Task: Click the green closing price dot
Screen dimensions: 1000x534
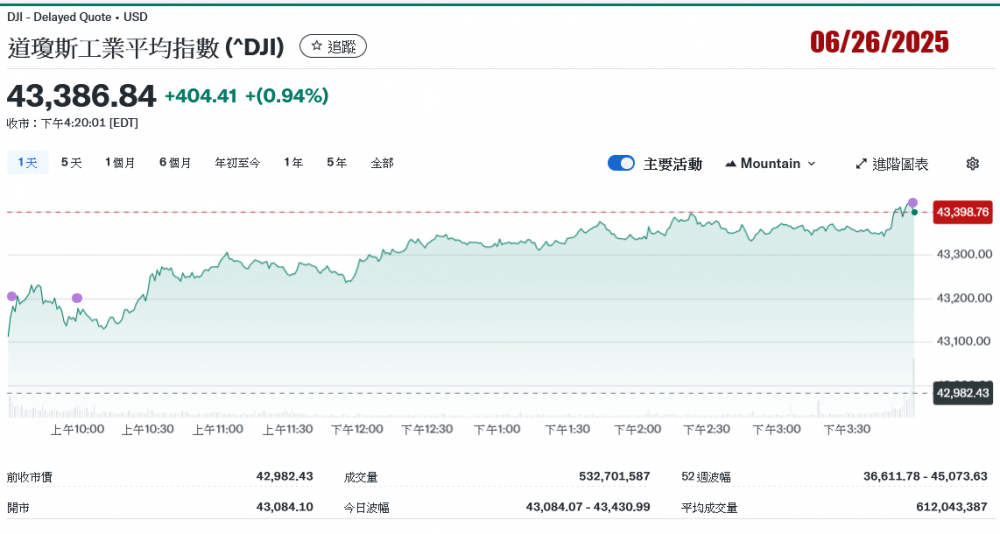Action: point(914,212)
